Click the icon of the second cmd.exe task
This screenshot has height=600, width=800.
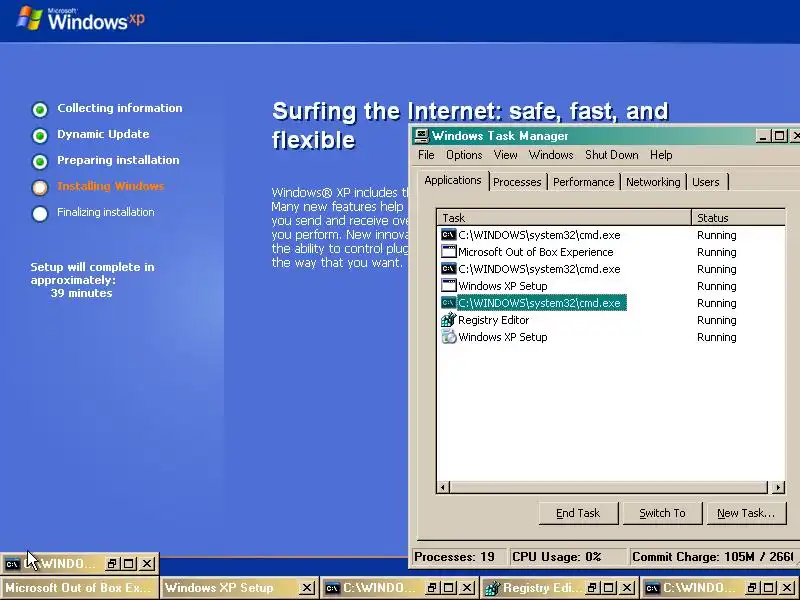[448, 269]
